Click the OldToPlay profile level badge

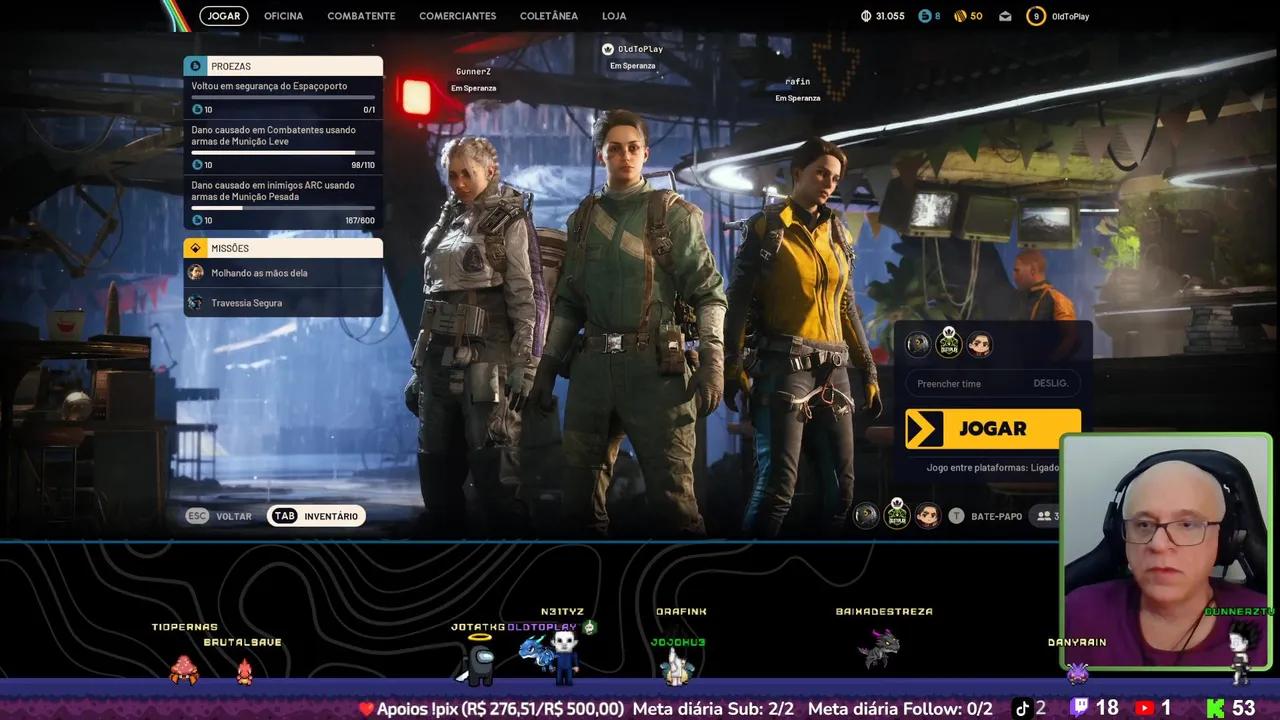1036,15
